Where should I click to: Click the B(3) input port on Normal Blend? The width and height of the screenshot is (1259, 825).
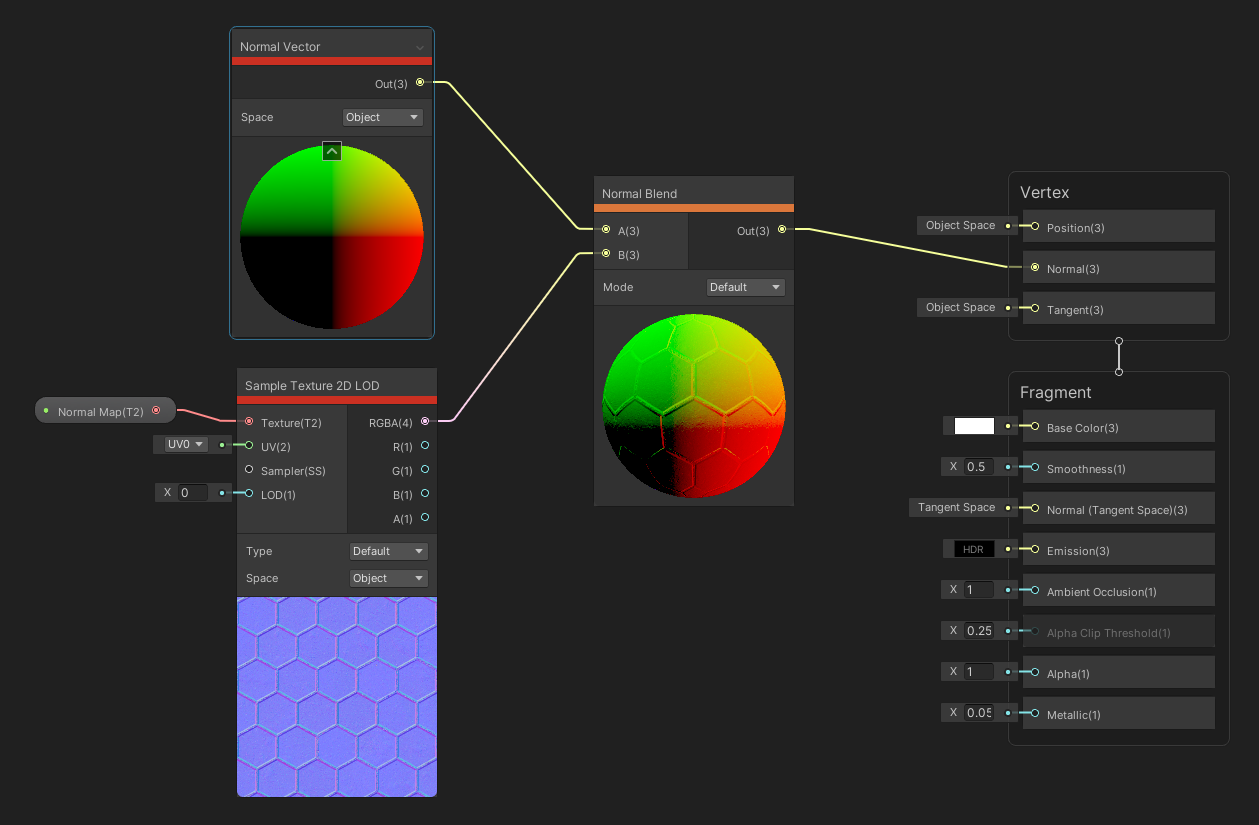605,253
